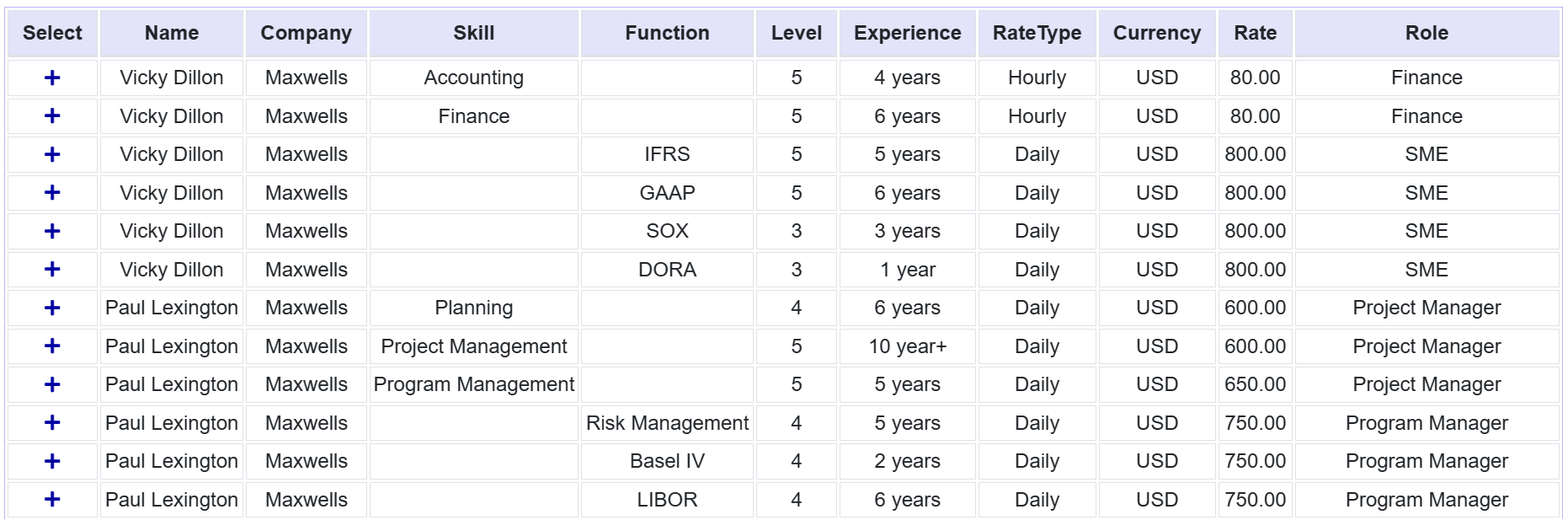
Task: Click the Program Management skill cell
Action: (473, 384)
